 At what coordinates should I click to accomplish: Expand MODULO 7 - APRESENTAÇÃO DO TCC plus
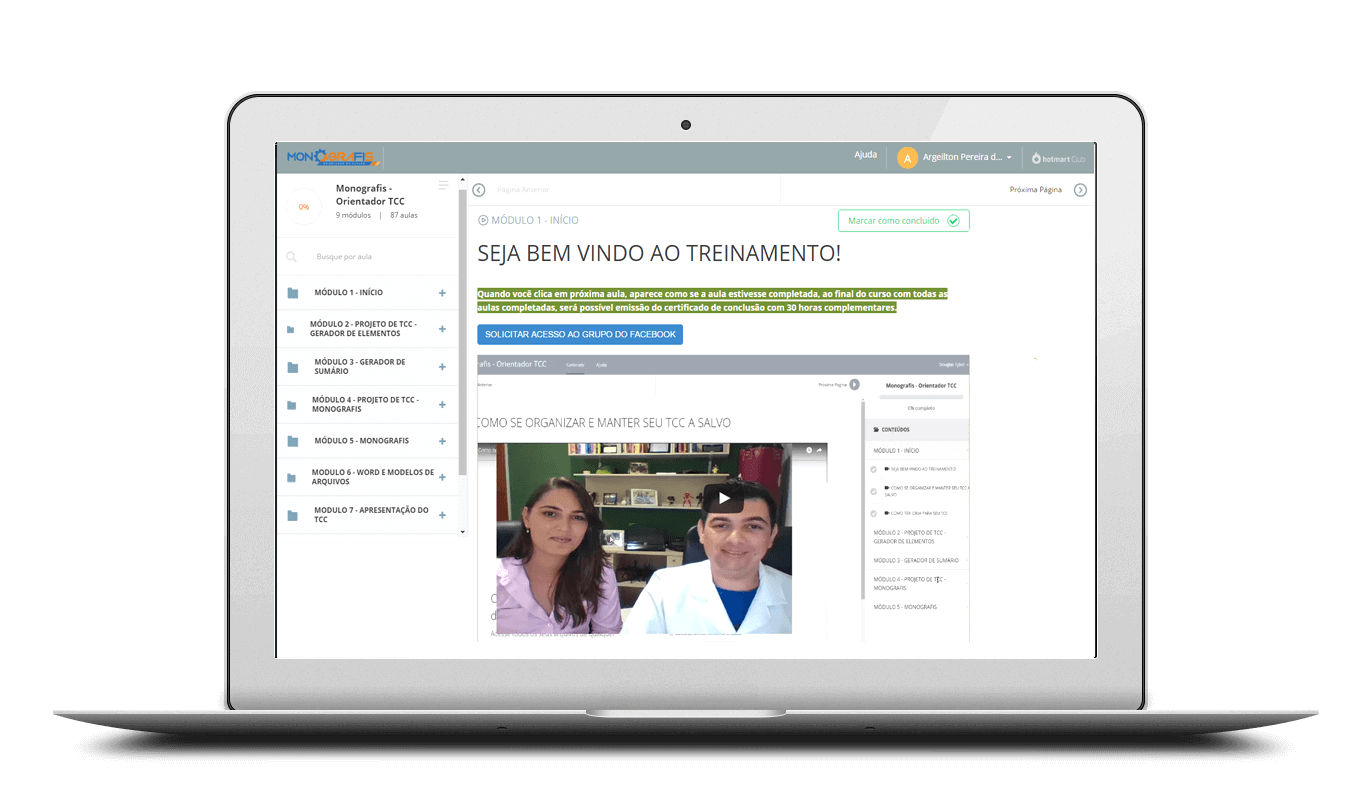click(442, 515)
